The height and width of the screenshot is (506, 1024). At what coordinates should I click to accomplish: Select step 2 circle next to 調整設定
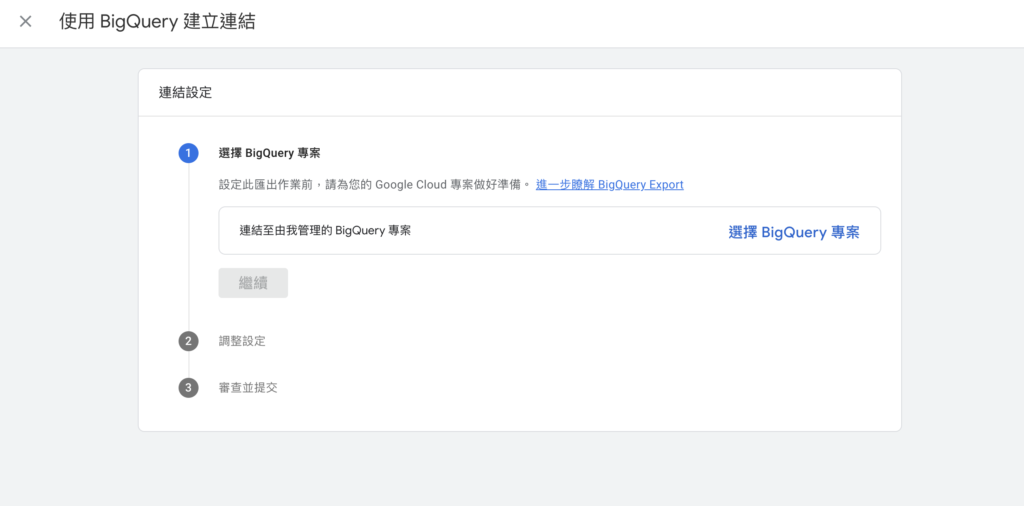point(189,341)
